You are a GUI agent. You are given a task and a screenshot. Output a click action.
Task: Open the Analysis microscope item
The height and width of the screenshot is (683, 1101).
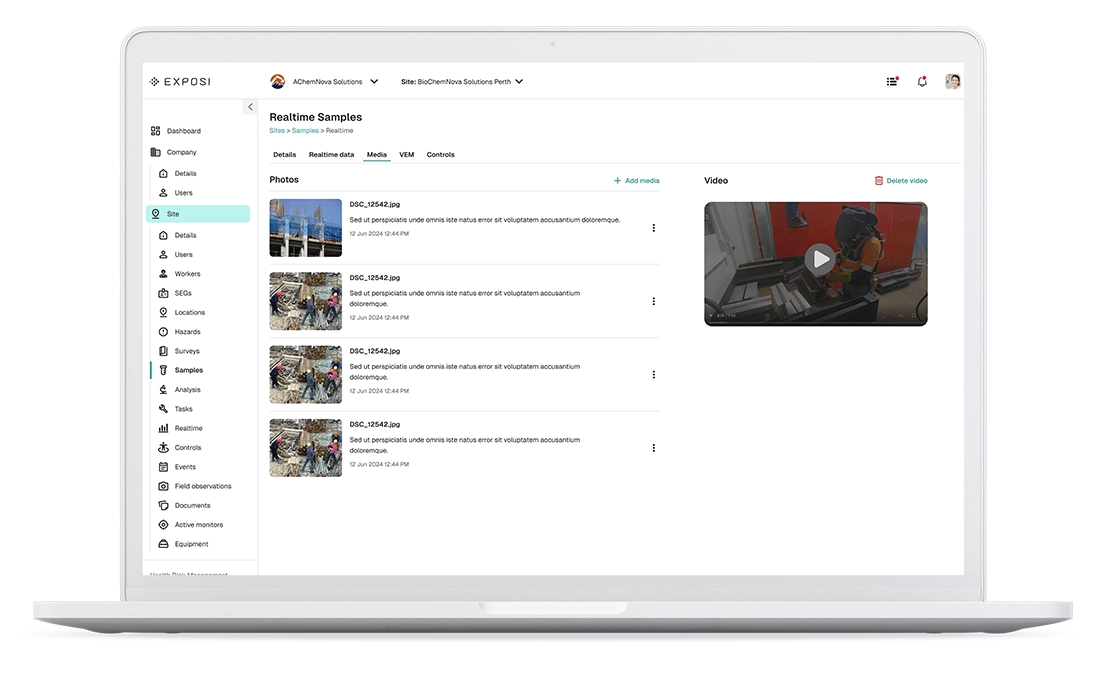point(187,390)
